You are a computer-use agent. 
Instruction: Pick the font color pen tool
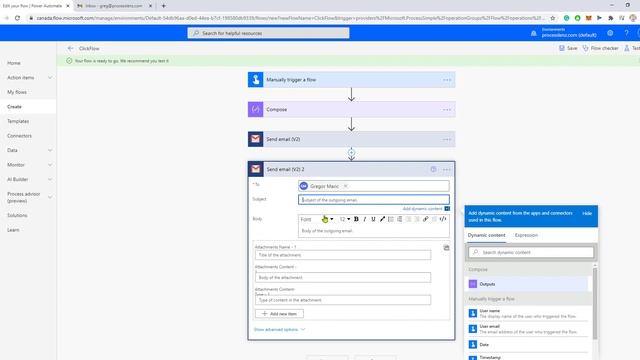pos(382,219)
